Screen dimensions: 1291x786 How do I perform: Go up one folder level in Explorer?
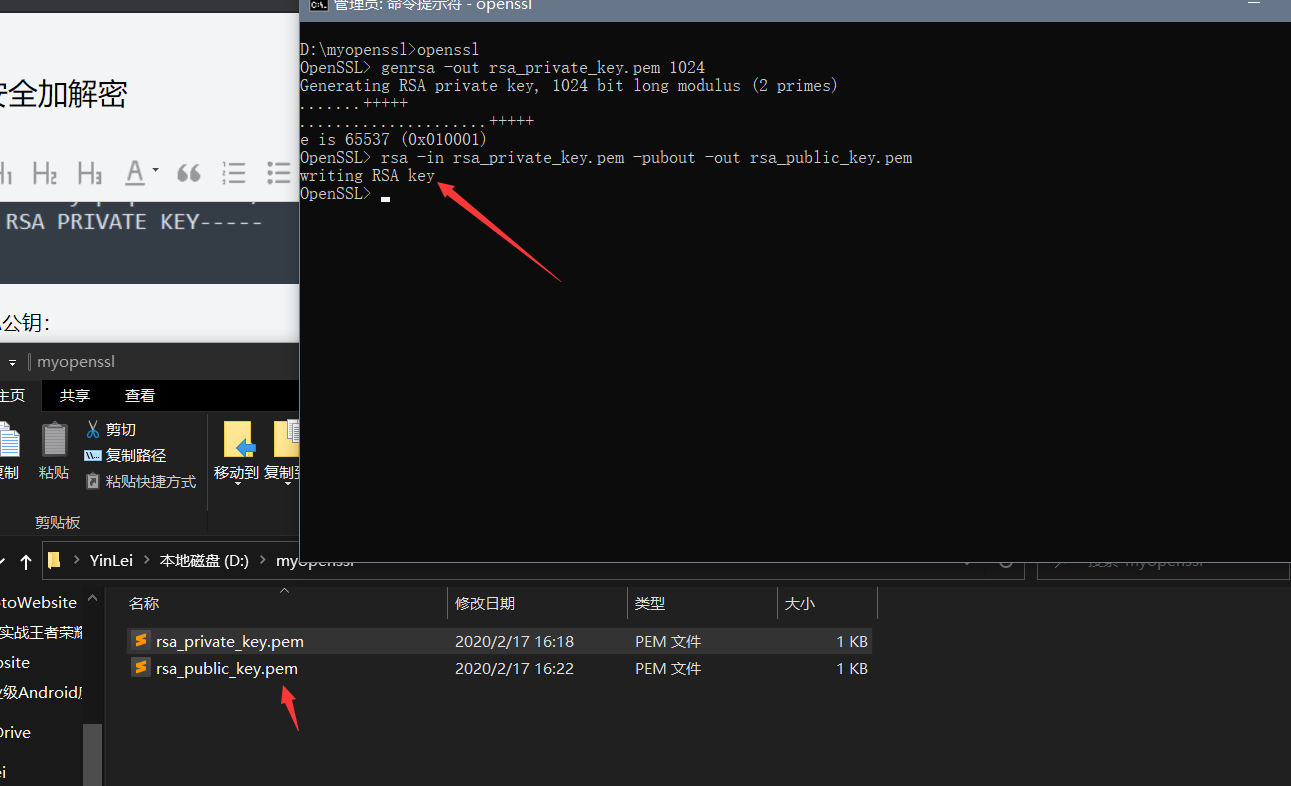26,561
